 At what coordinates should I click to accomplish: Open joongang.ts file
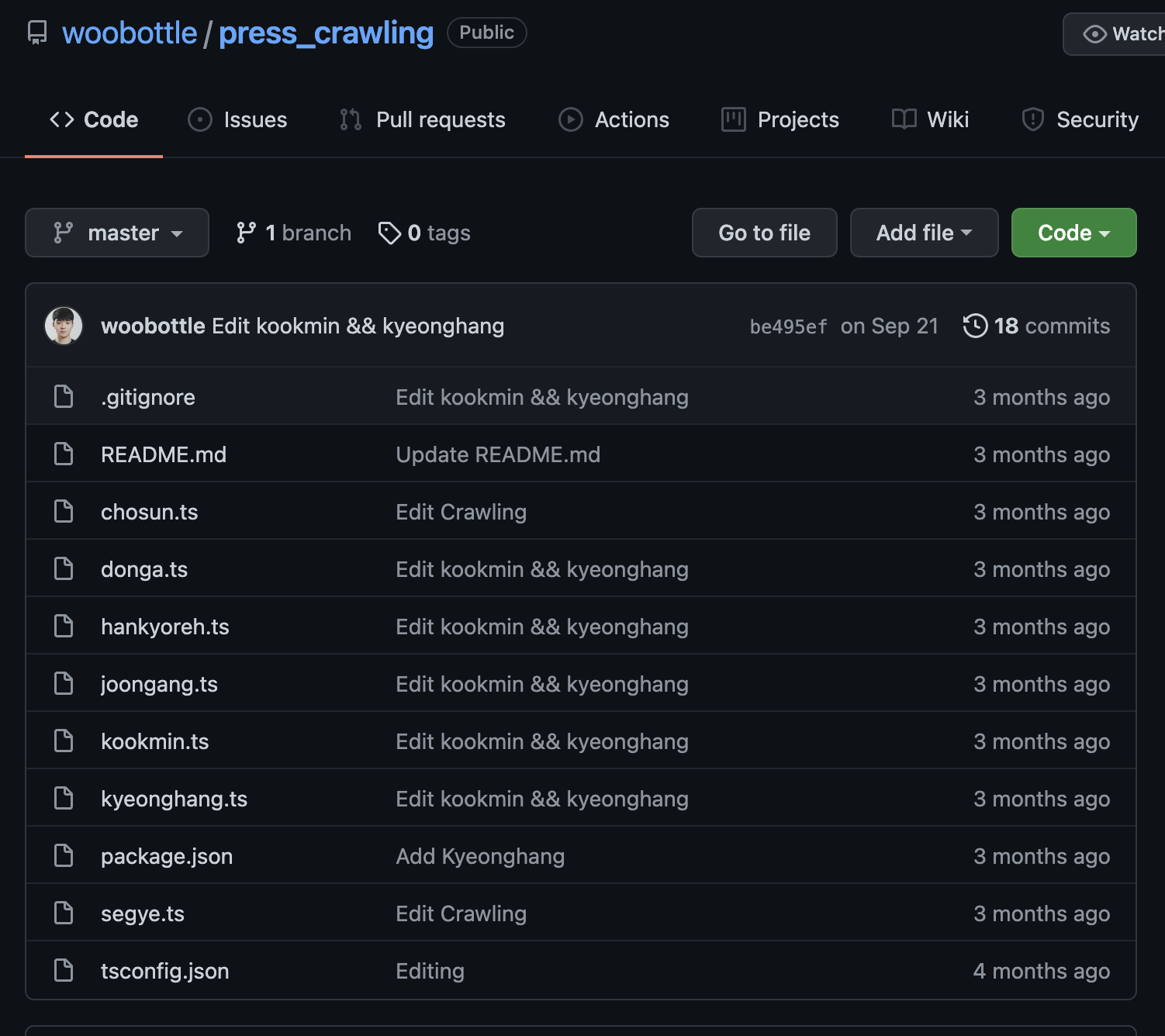coord(159,684)
